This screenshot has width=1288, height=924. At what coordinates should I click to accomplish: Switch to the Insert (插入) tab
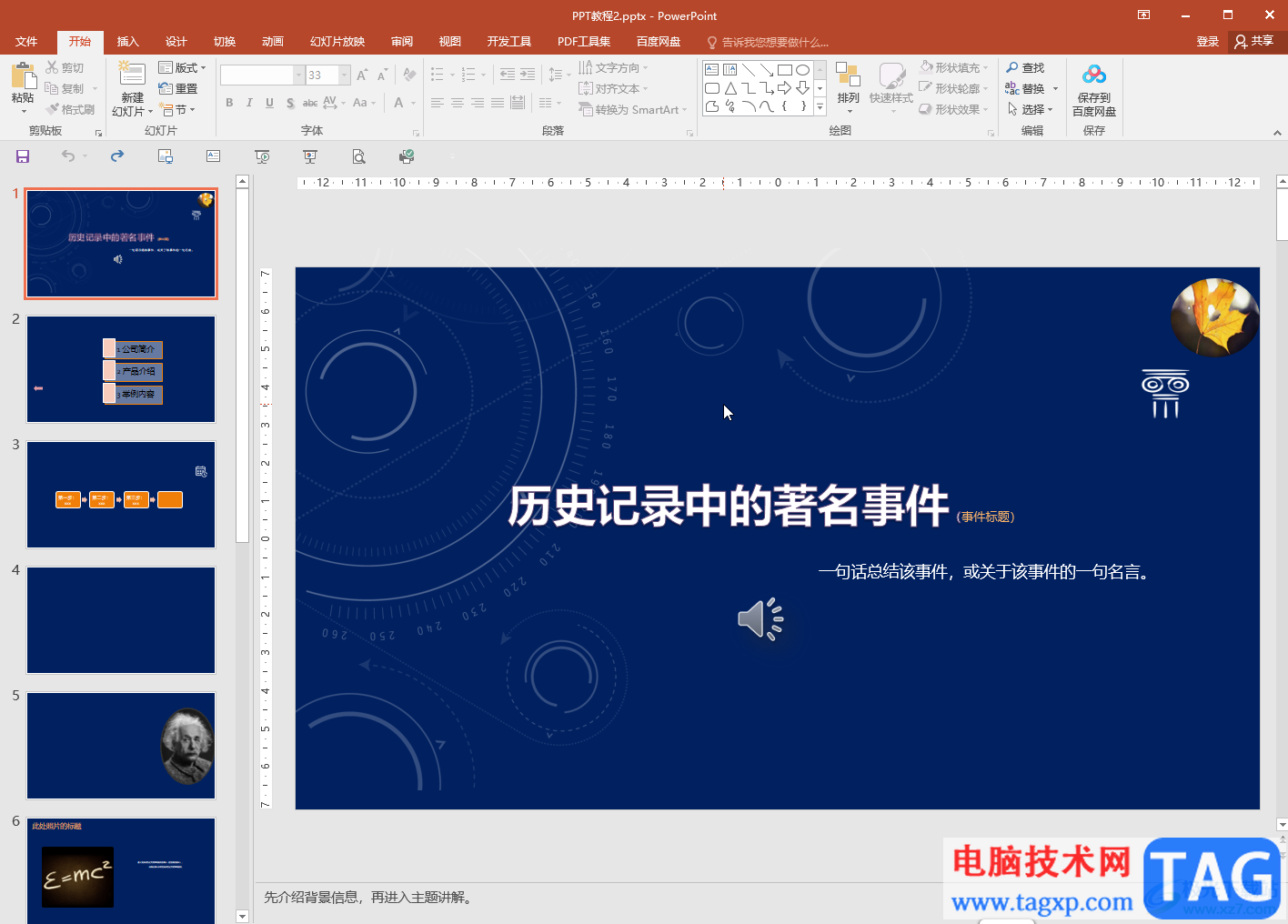pyautogui.click(x=128, y=42)
